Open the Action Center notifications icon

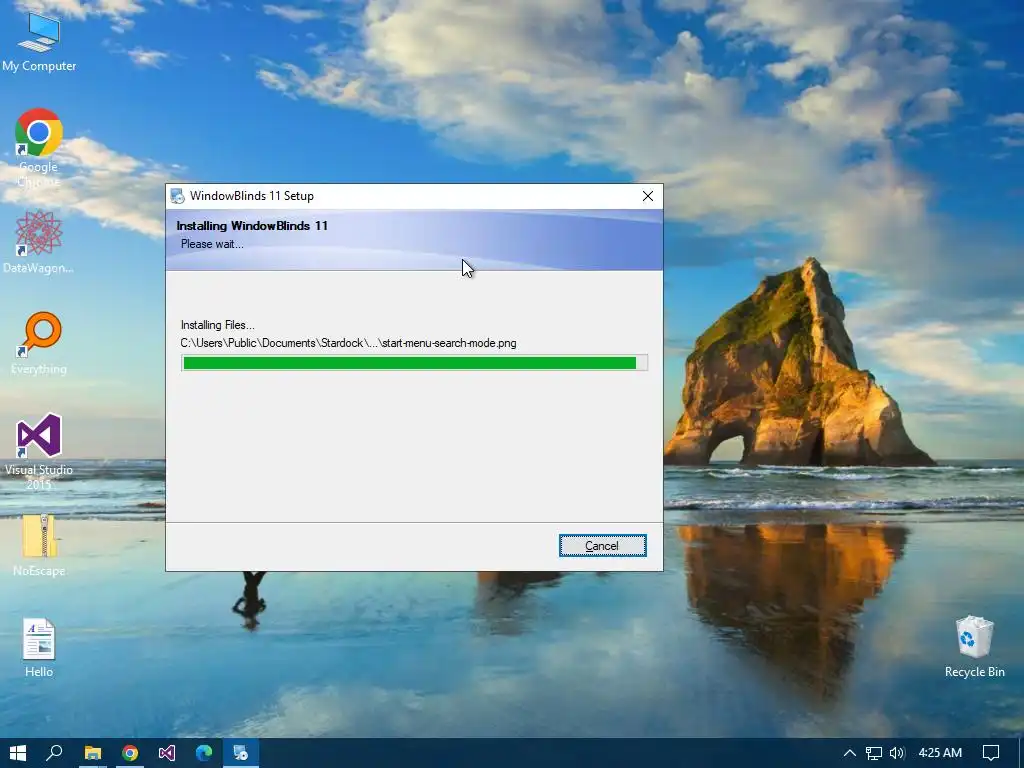point(991,753)
